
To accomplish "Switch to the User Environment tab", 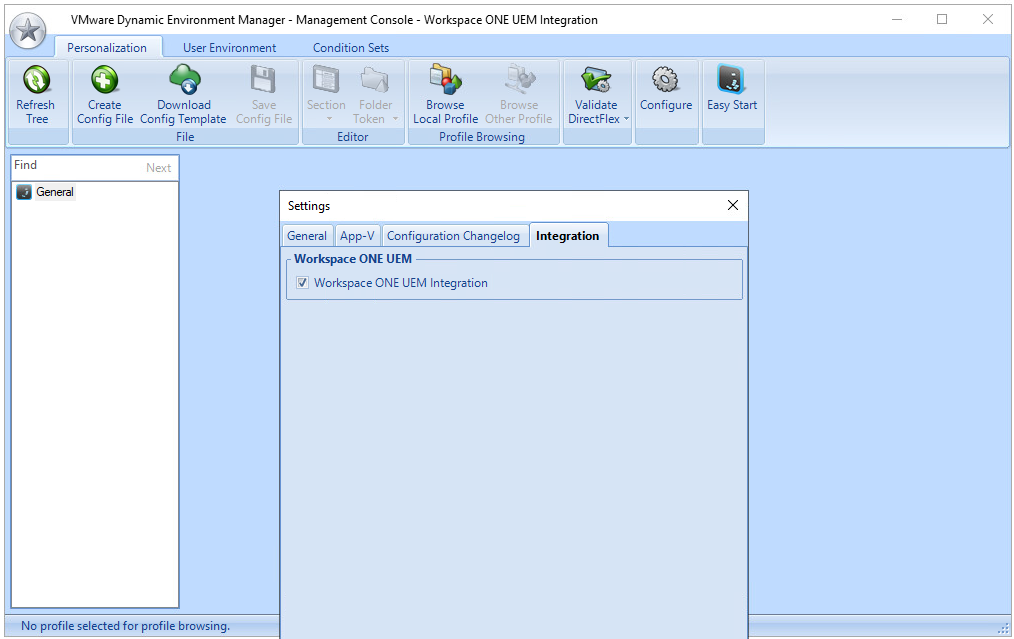I will point(230,48).
